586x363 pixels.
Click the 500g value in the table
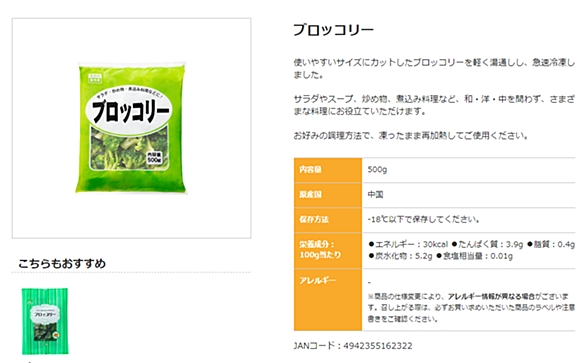click(377, 169)
